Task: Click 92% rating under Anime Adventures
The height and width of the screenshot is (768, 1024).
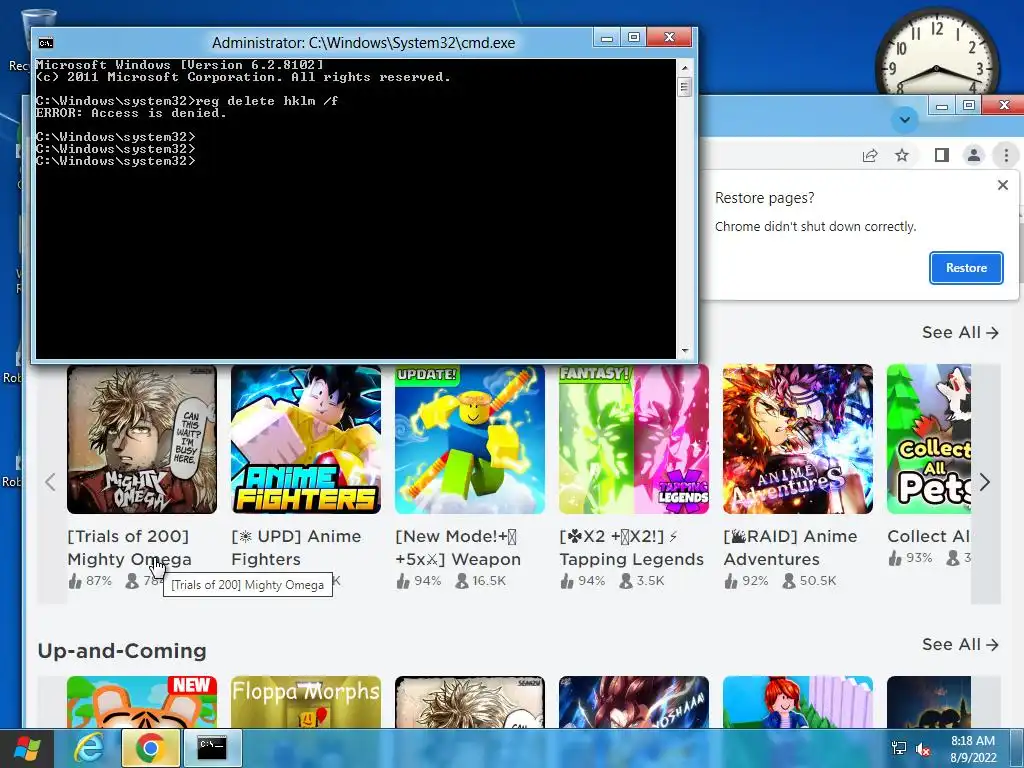Action: [x=746, y=581]
